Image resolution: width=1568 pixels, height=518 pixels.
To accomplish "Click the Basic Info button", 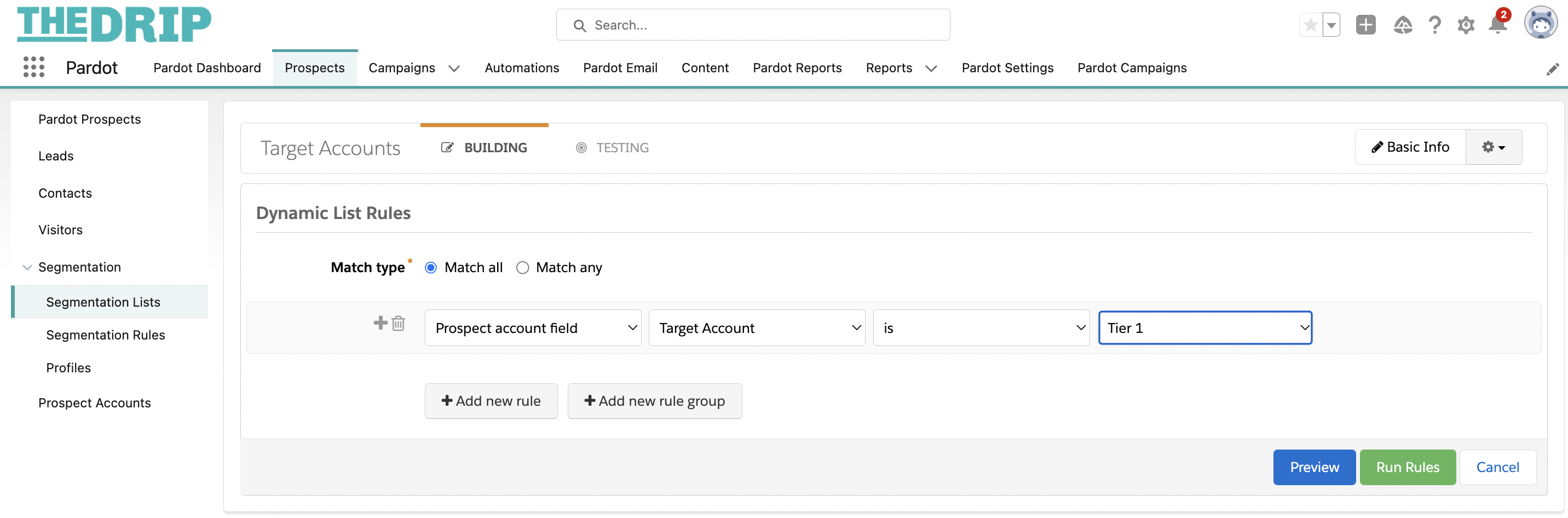I will click(1410, 147).
